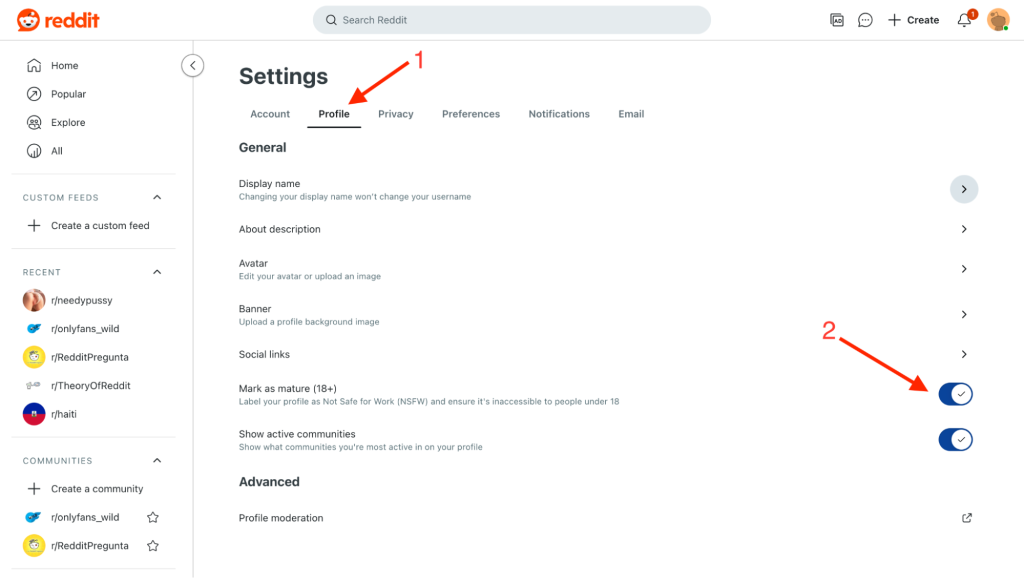Screen dimensions: 1024x578
Task: Click the advertise icon in top bar
Action: [837, 20]
